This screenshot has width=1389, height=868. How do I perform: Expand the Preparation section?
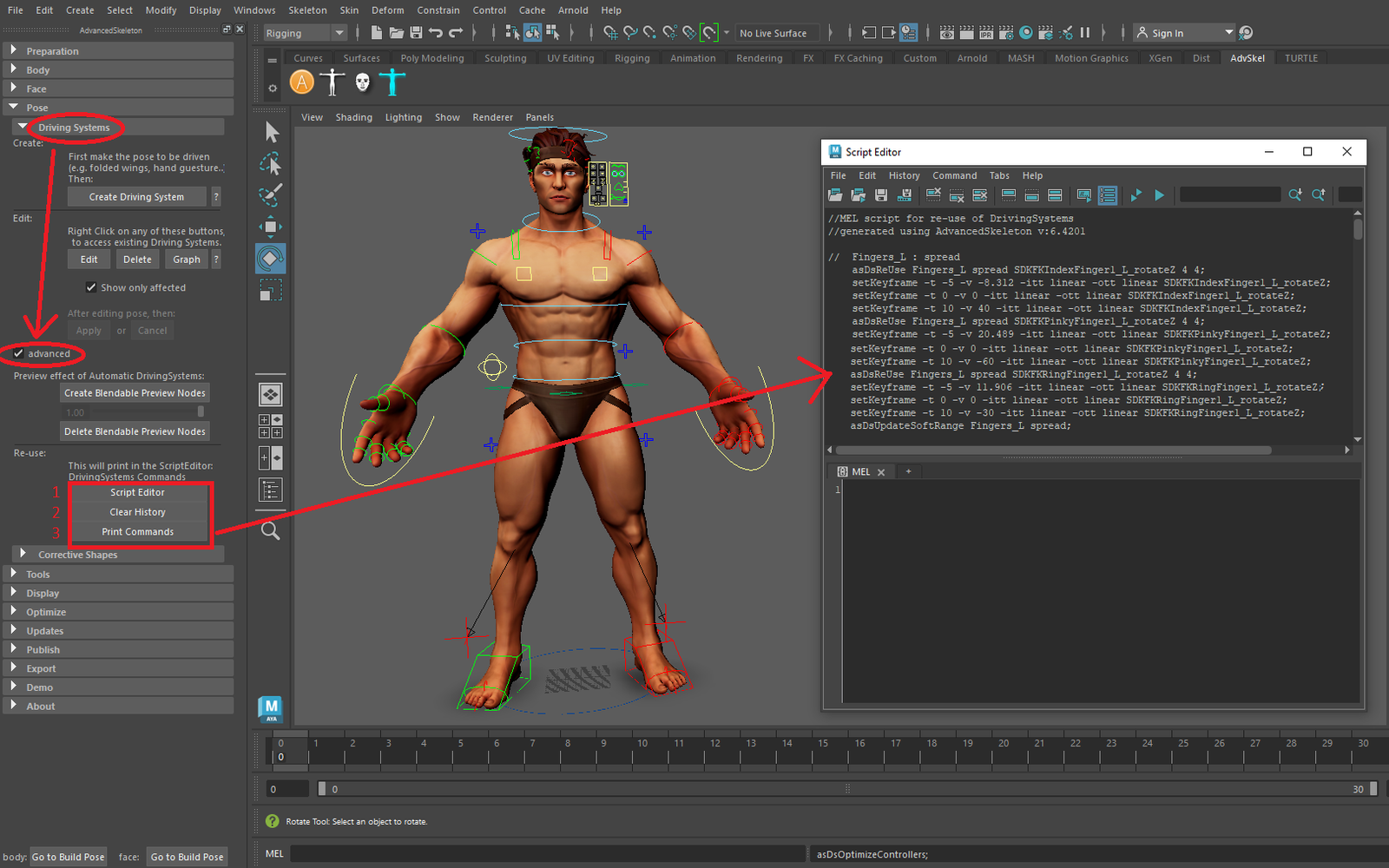tap(118, 51)
